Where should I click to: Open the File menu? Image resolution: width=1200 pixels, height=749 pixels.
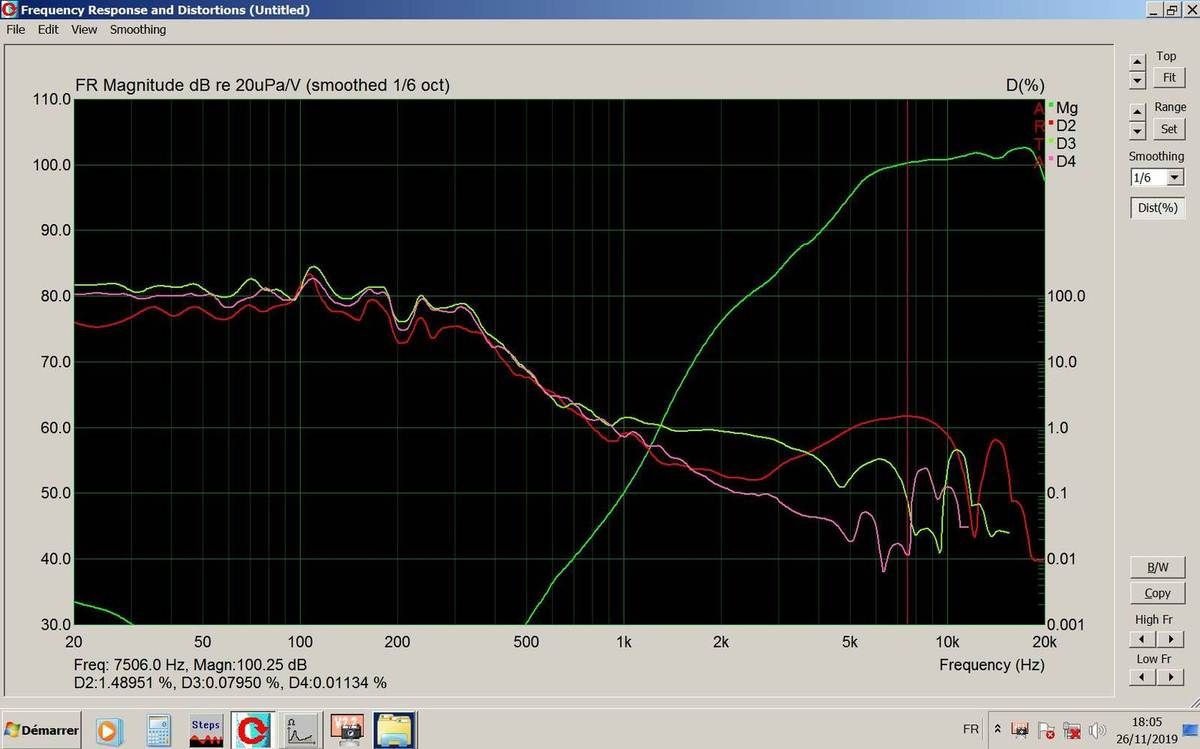(15, 30)
